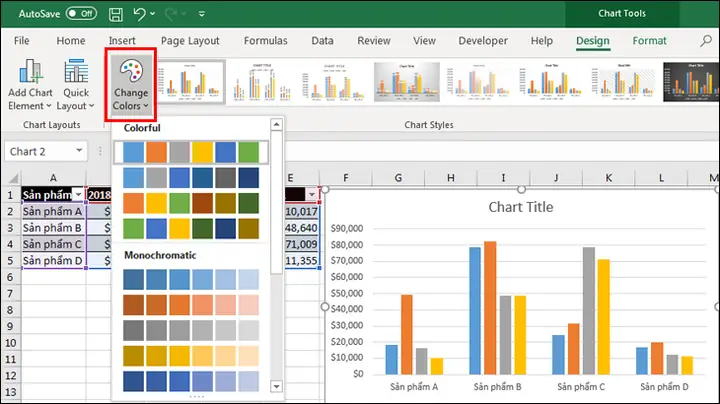Switch to the View tab
The width and height of the screenshot is (720, 404).
click(x=424, y=40)
